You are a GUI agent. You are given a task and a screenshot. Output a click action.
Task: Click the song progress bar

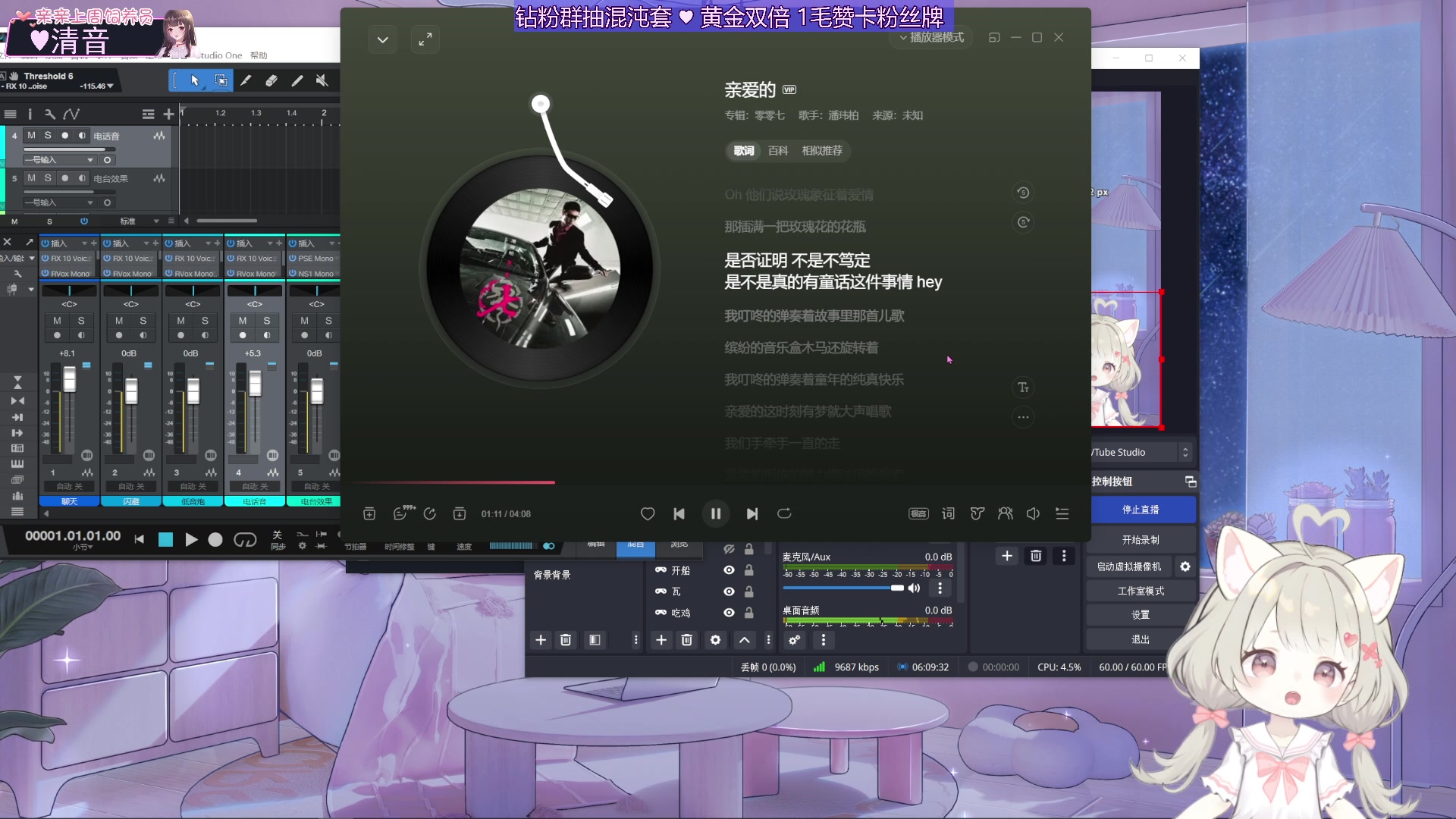pyautogui.click(x=716, y=482)
